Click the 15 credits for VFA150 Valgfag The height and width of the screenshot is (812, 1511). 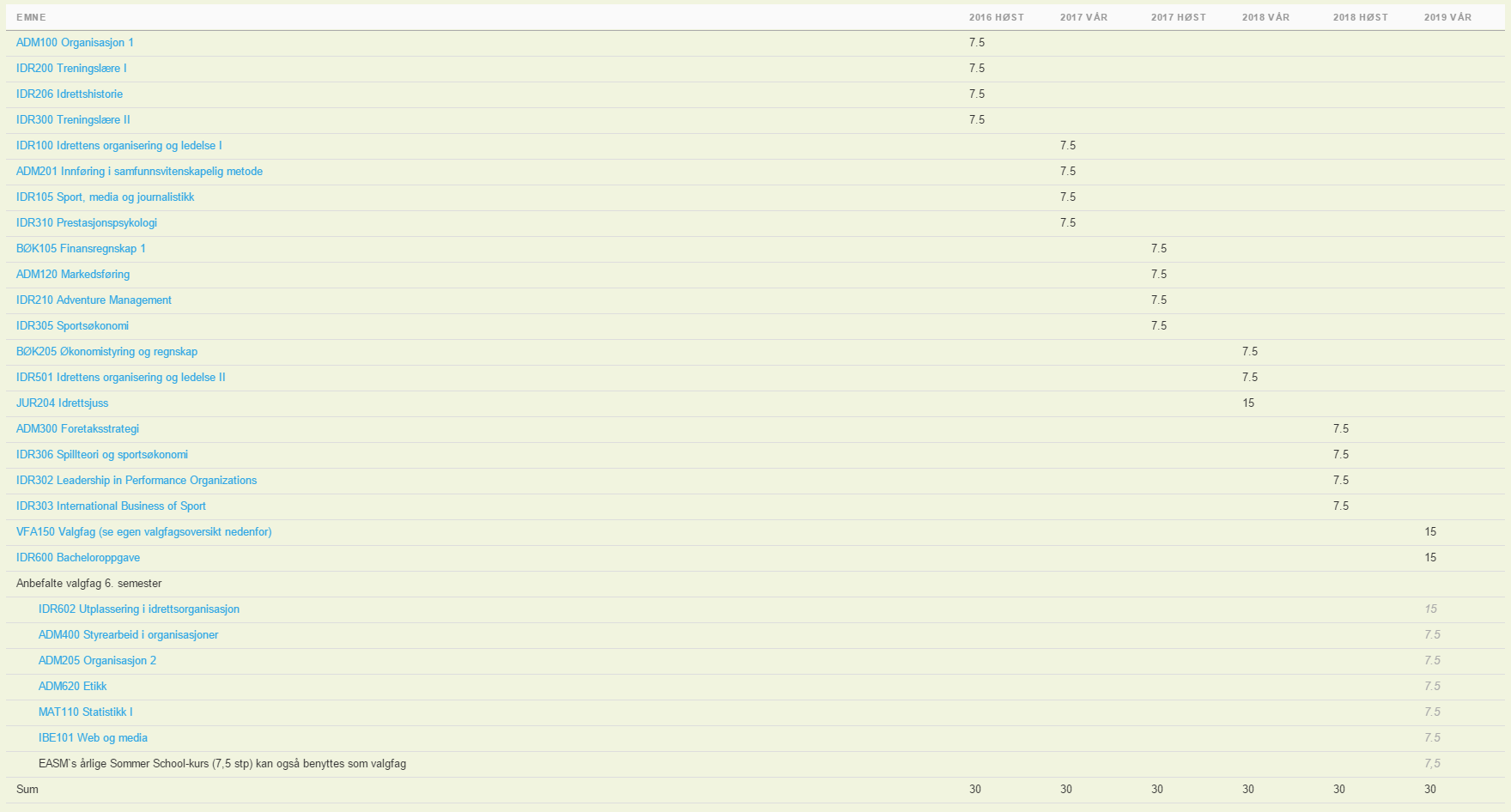pos(1430,532)
